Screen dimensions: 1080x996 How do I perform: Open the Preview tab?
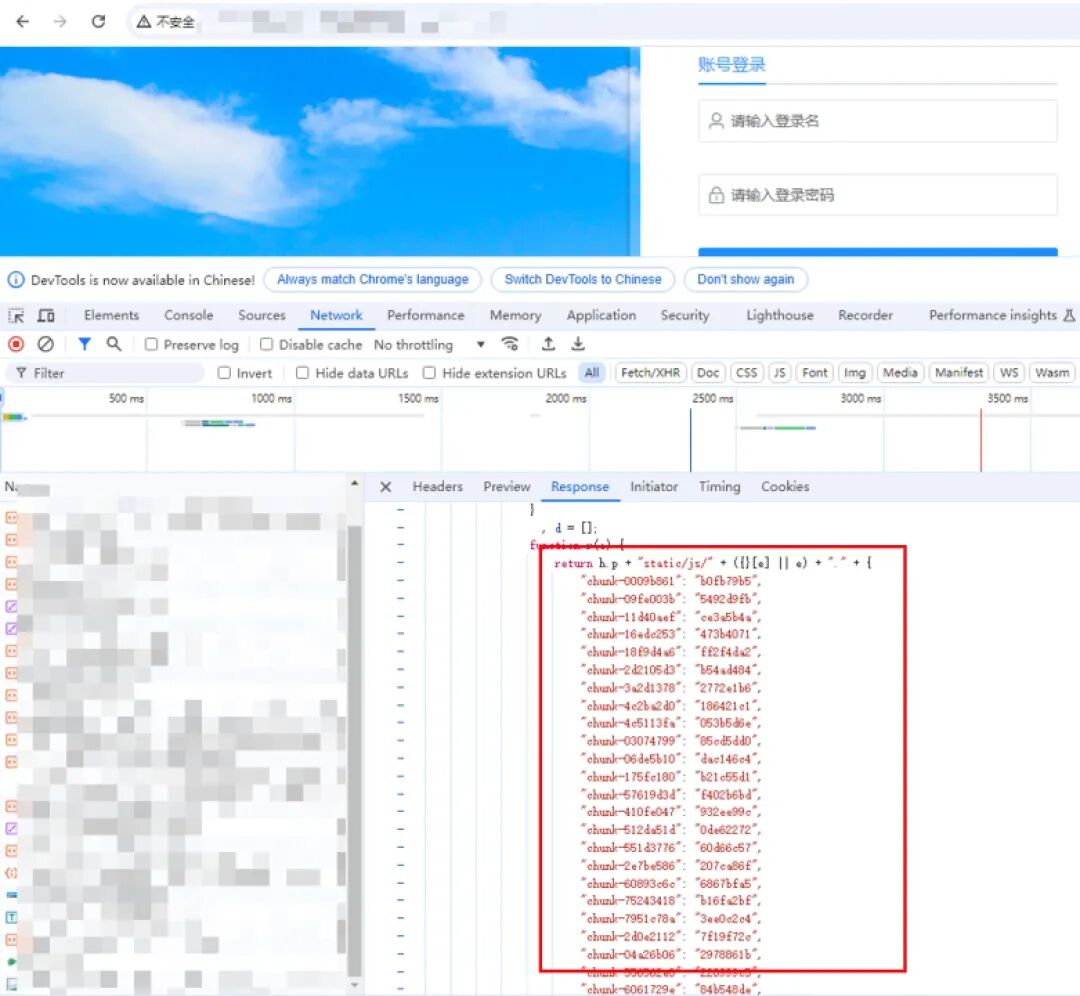pos(507,487)
